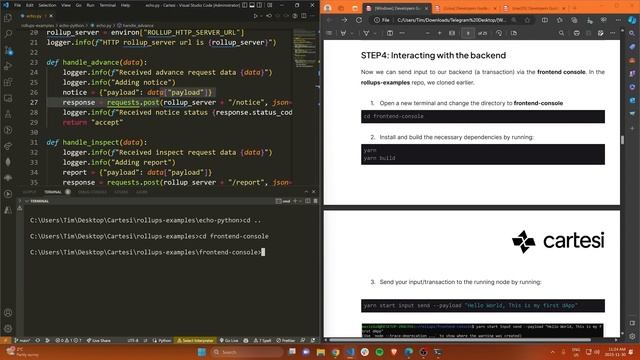
Task: Switch to the DEBUG CONSOLE panel tab
Action: [92, 192]
